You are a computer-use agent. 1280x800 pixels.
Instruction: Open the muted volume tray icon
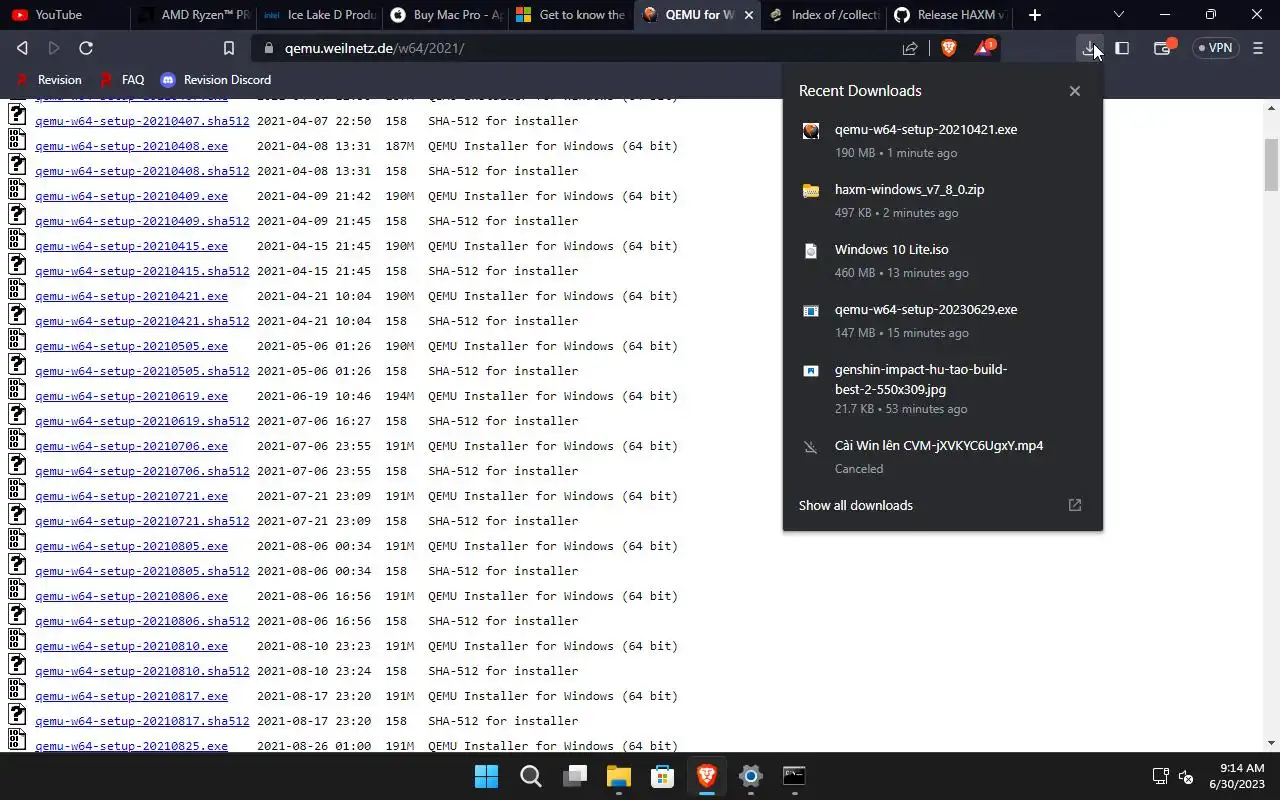(x=1186, y=776)
